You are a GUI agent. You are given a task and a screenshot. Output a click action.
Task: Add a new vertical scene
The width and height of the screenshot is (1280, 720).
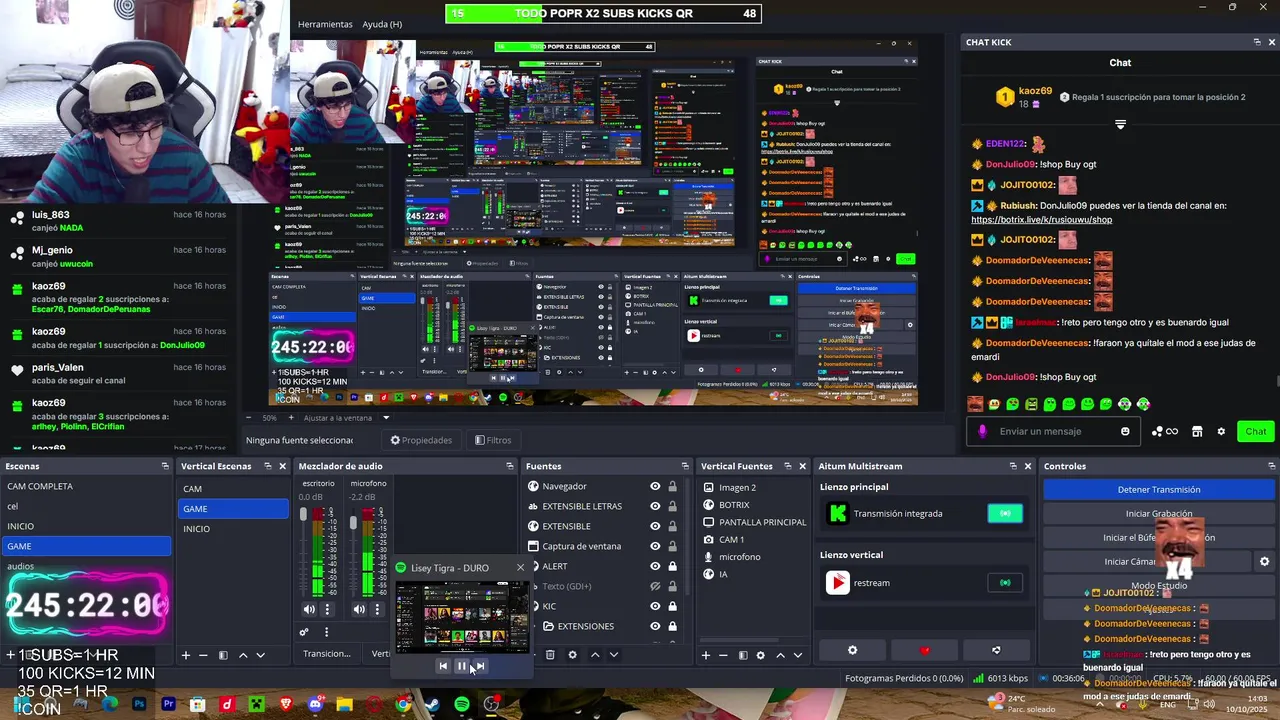click(185, 655)
